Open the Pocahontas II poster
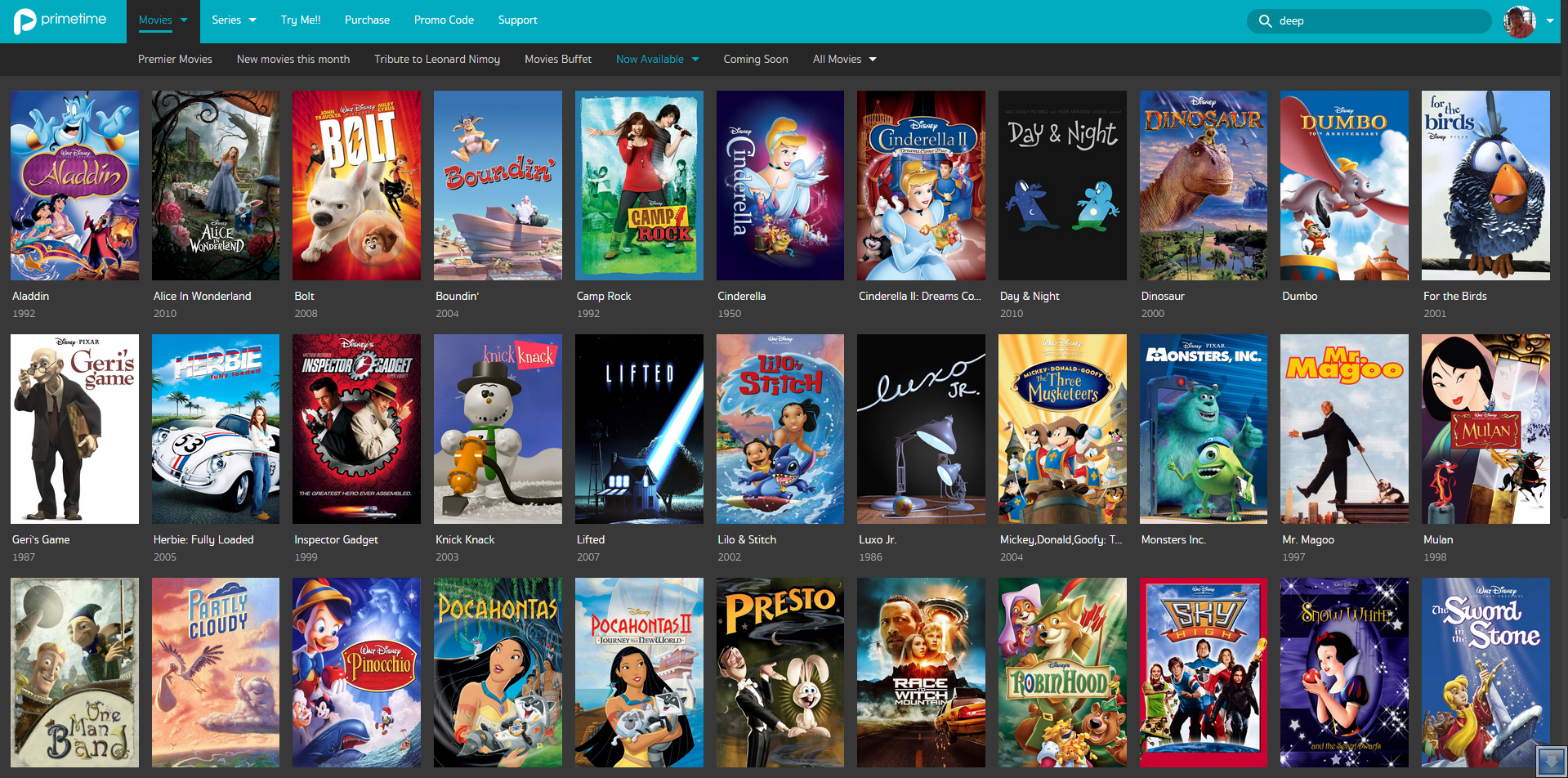 [639, 673]
